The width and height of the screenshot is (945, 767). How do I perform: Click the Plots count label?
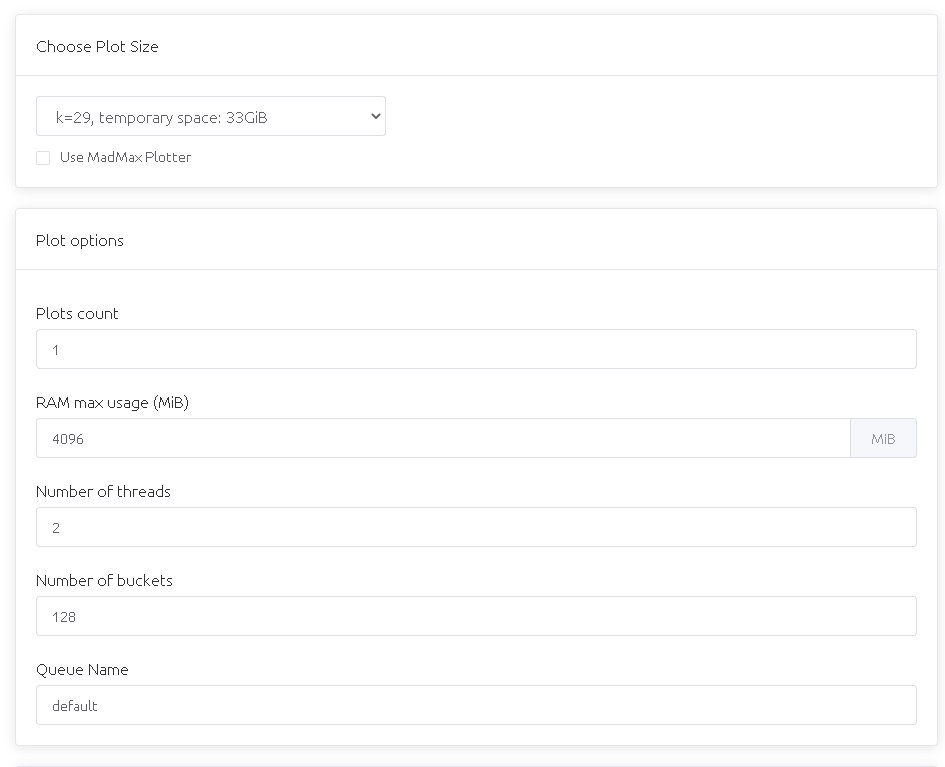coord(77,313)
